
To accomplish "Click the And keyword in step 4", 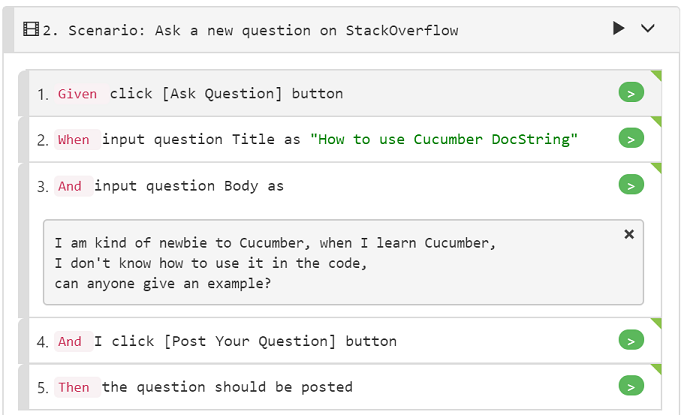I will pos(70,341).
